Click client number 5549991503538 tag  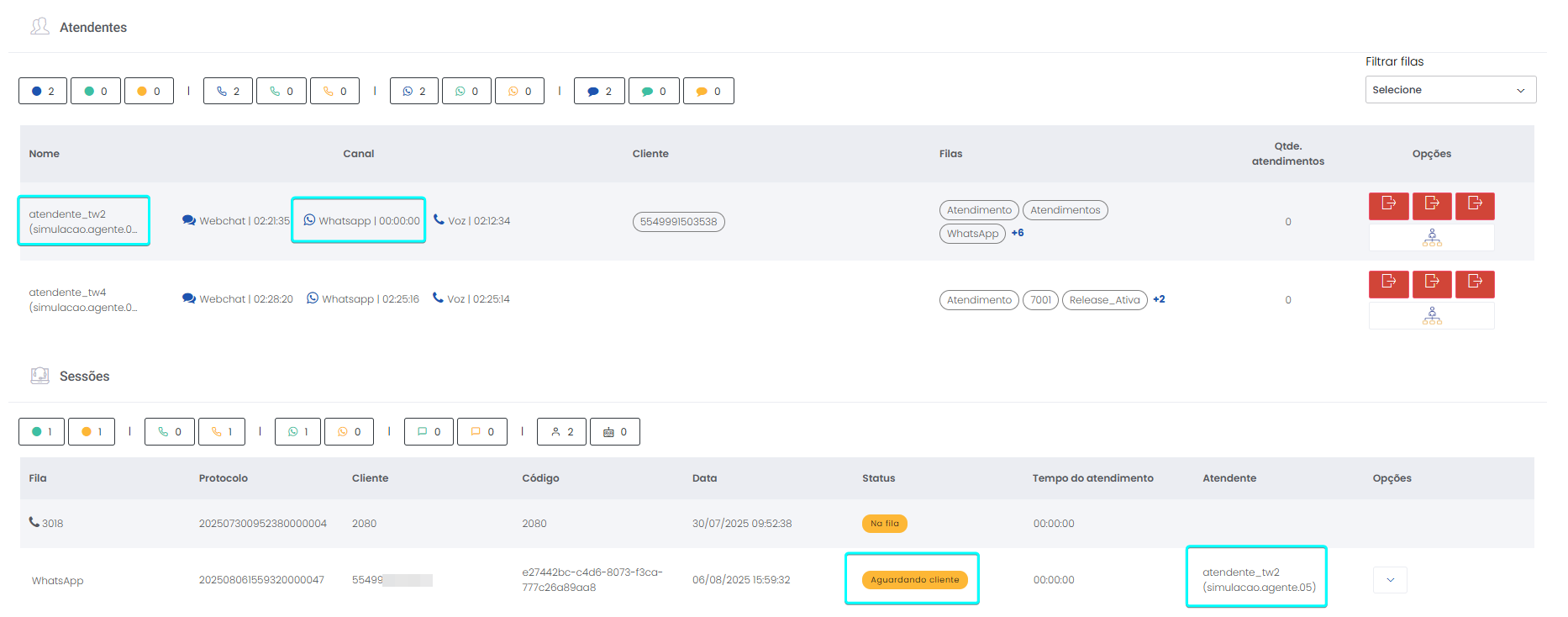click(x=678, y=222)
